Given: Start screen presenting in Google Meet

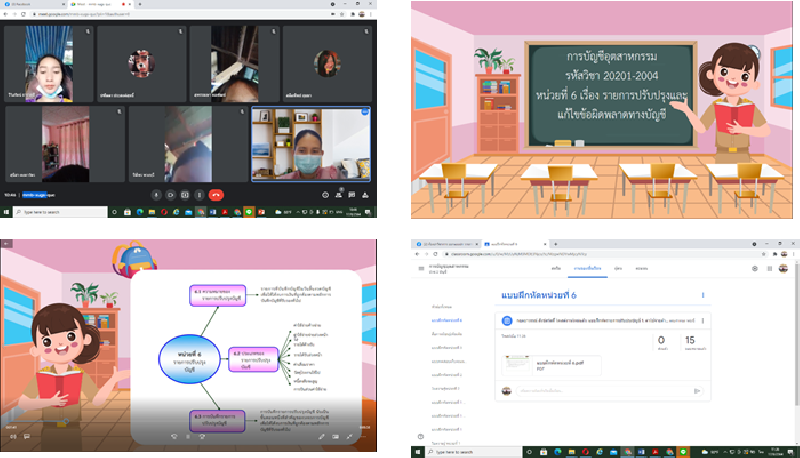Looking at the screenshot, I should click(185, 193).
